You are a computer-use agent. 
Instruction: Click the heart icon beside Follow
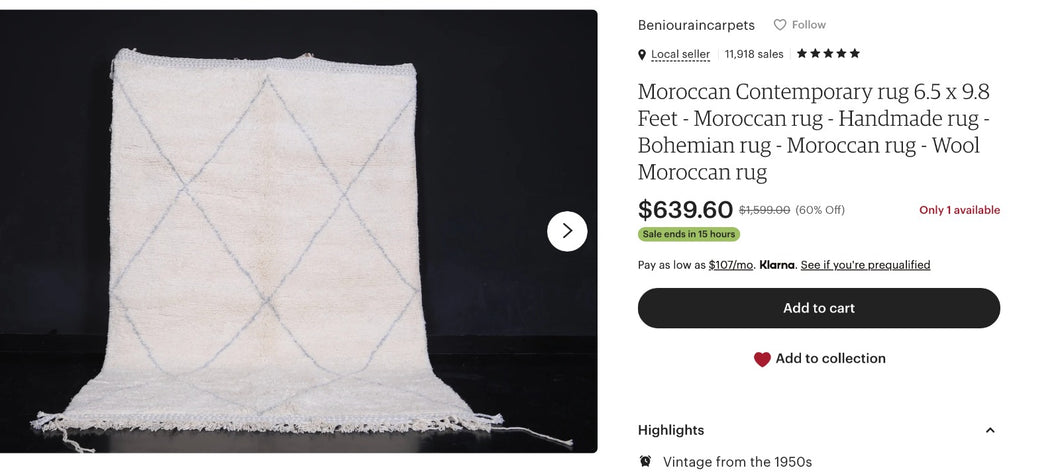point(780,25)
